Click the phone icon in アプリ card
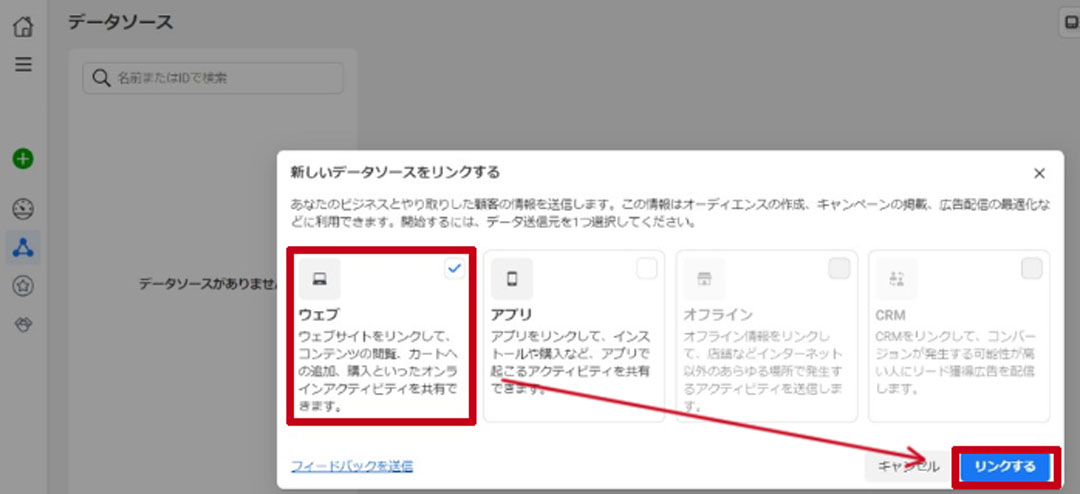Viewport: 1080px width, 494px height. click(511, 279)
